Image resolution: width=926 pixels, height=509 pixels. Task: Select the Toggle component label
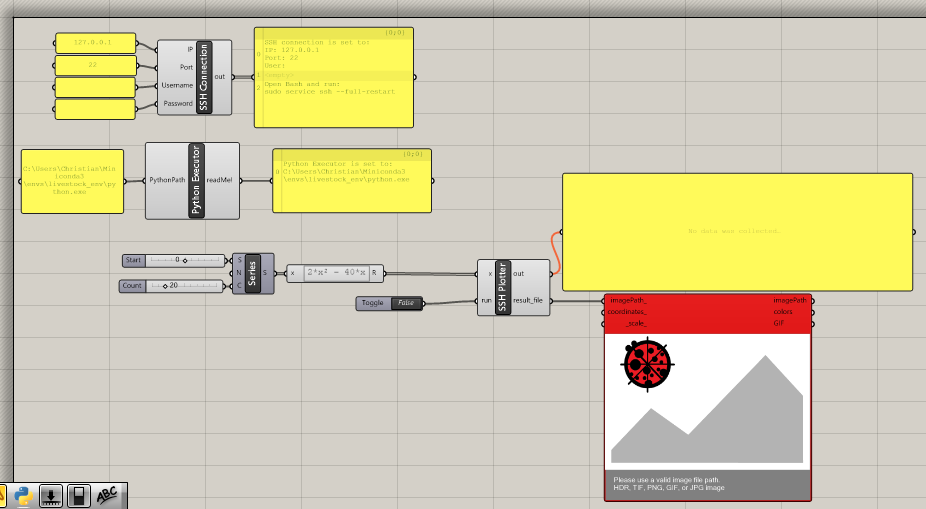373,303
